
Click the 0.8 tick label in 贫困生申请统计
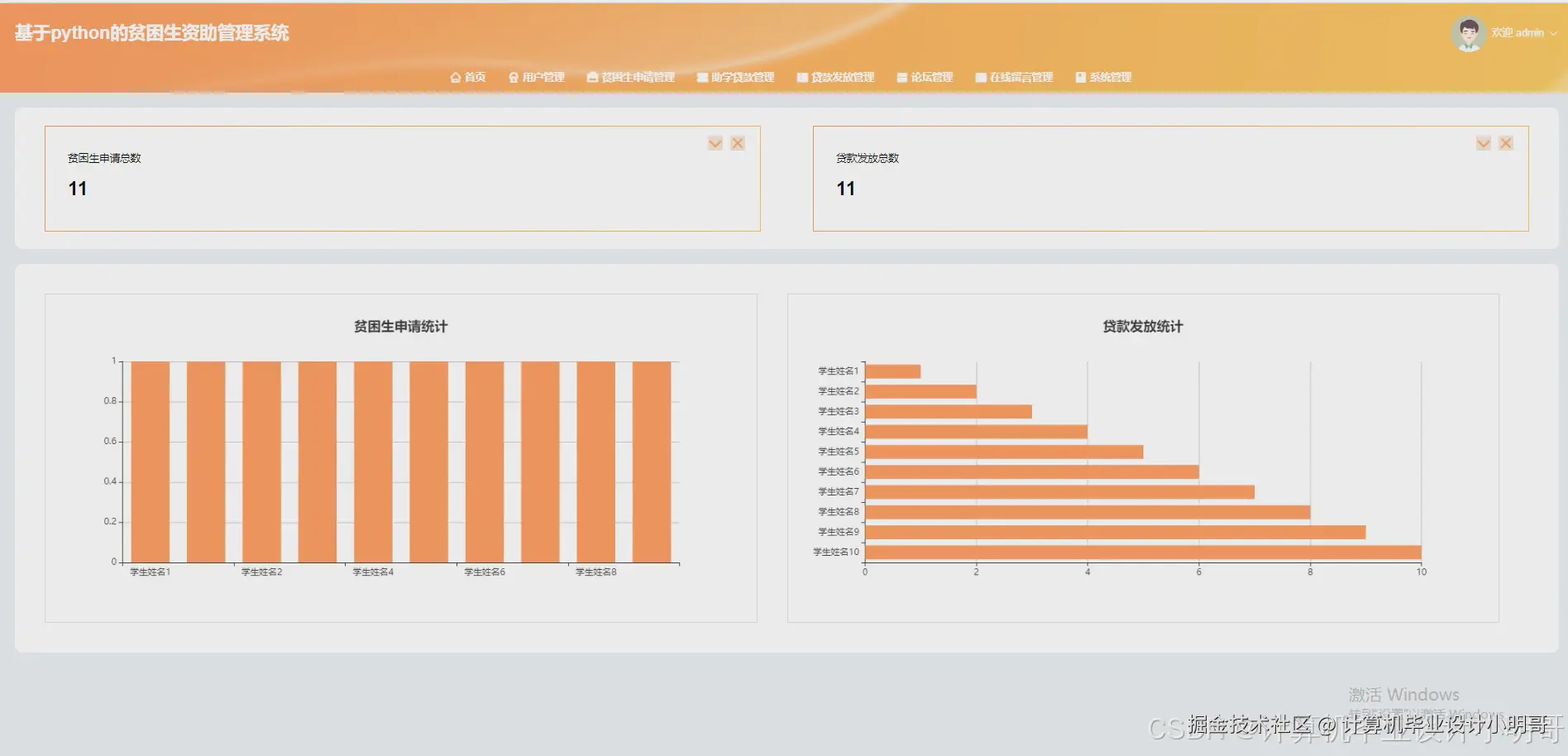pyautogui.click(x=110, y=401)
